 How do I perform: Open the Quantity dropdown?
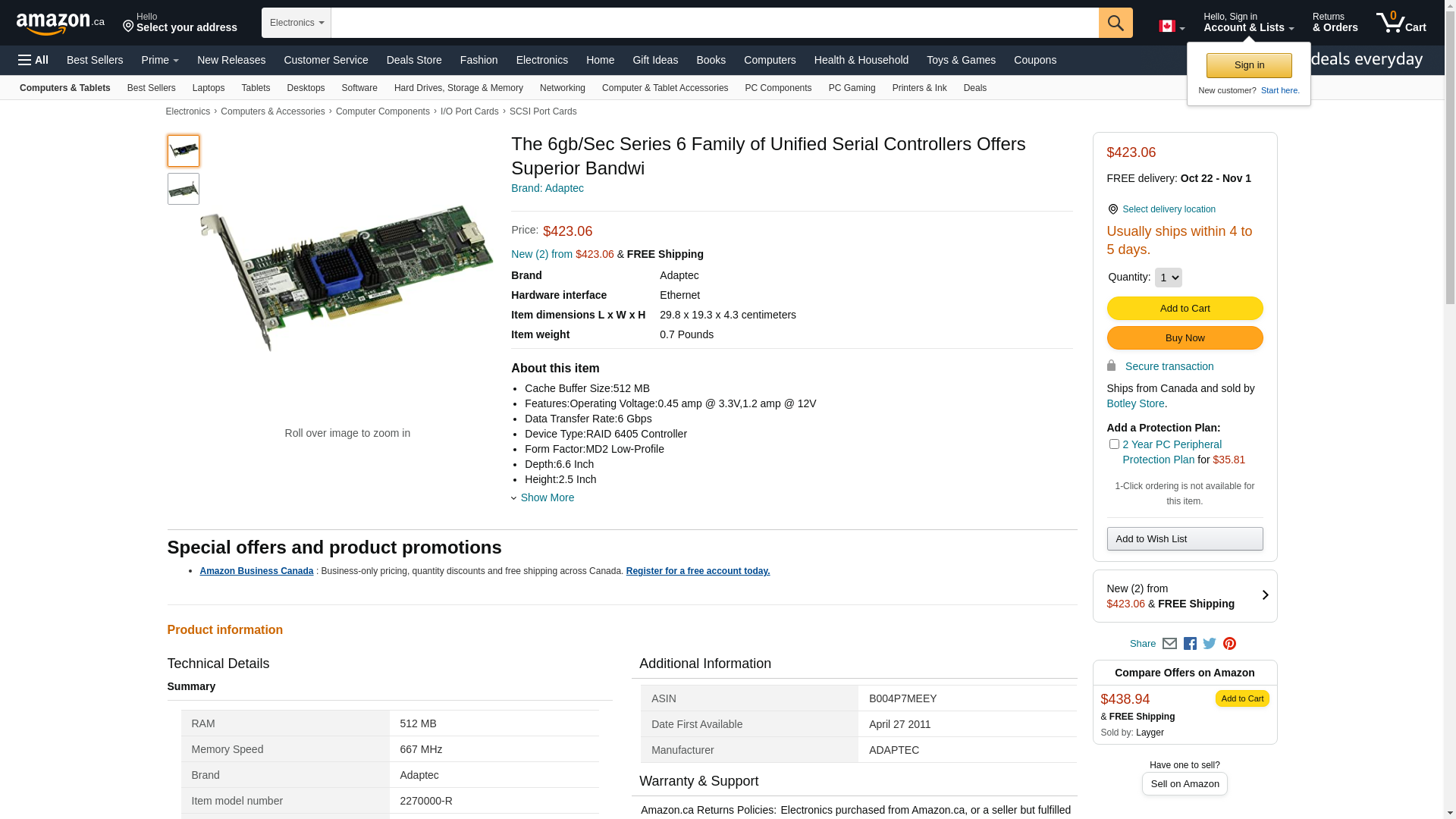[1168, 278]
